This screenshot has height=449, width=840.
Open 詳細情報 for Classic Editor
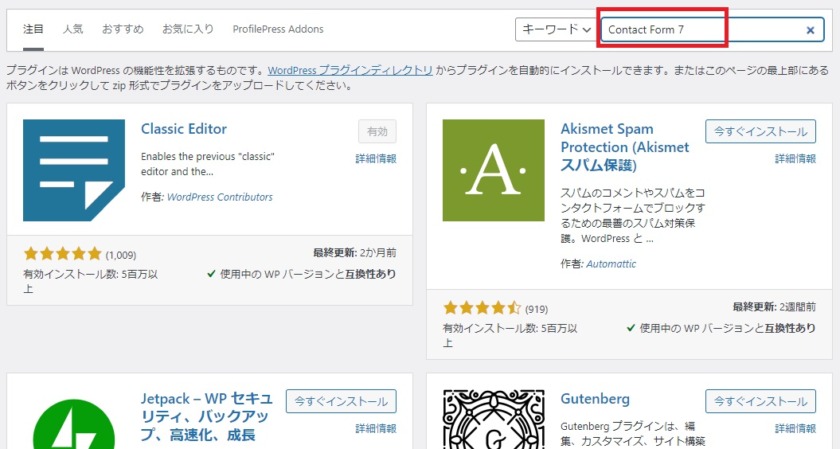point(376,159)
